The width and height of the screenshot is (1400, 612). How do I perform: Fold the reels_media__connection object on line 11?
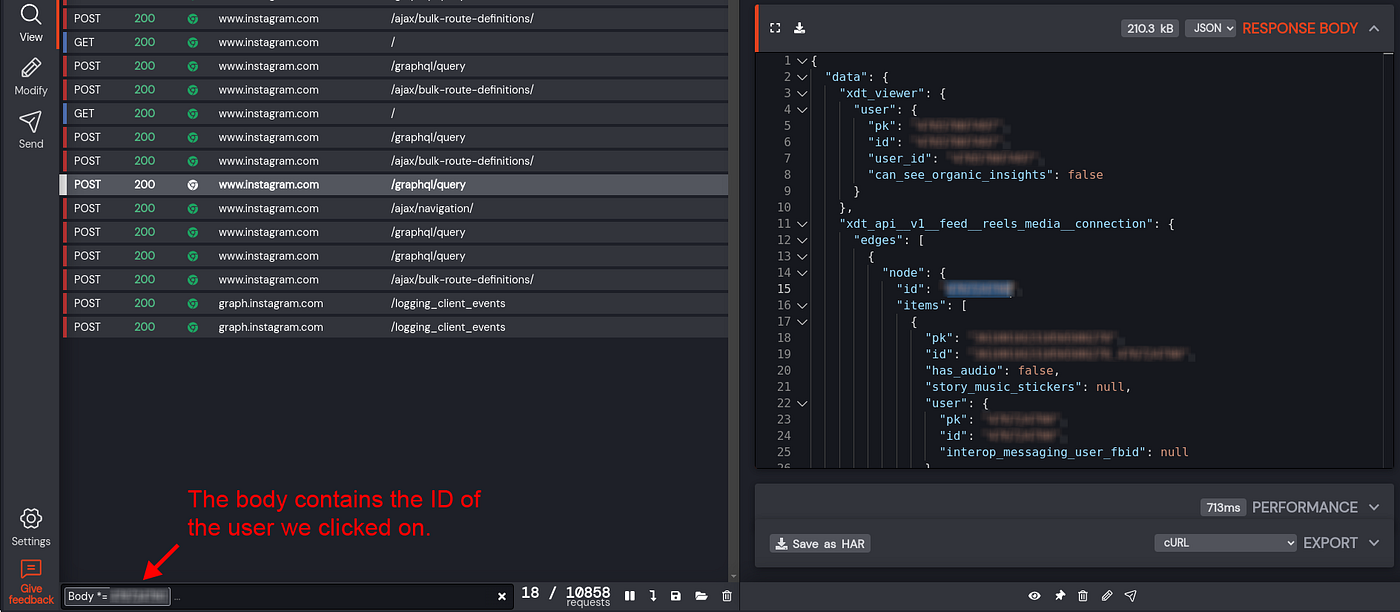point(802,224)
